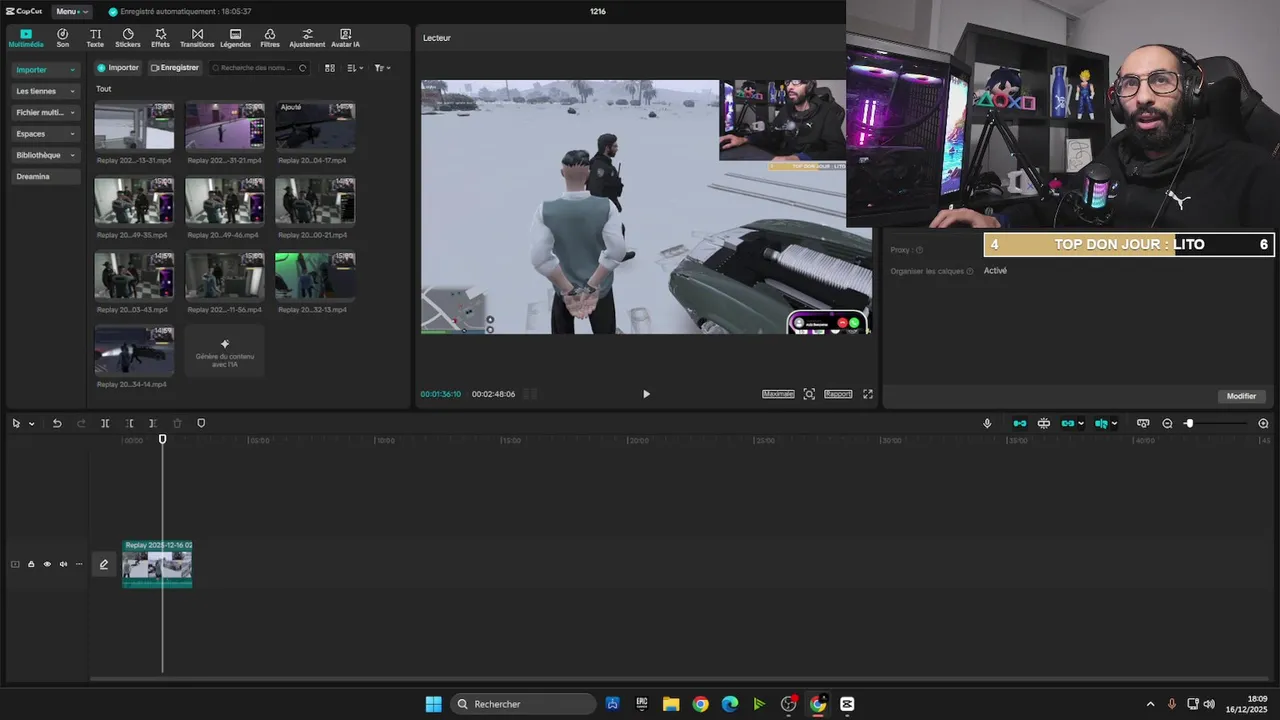Split the clip at playhead
Screen dimensions: 1280x720
105,424
